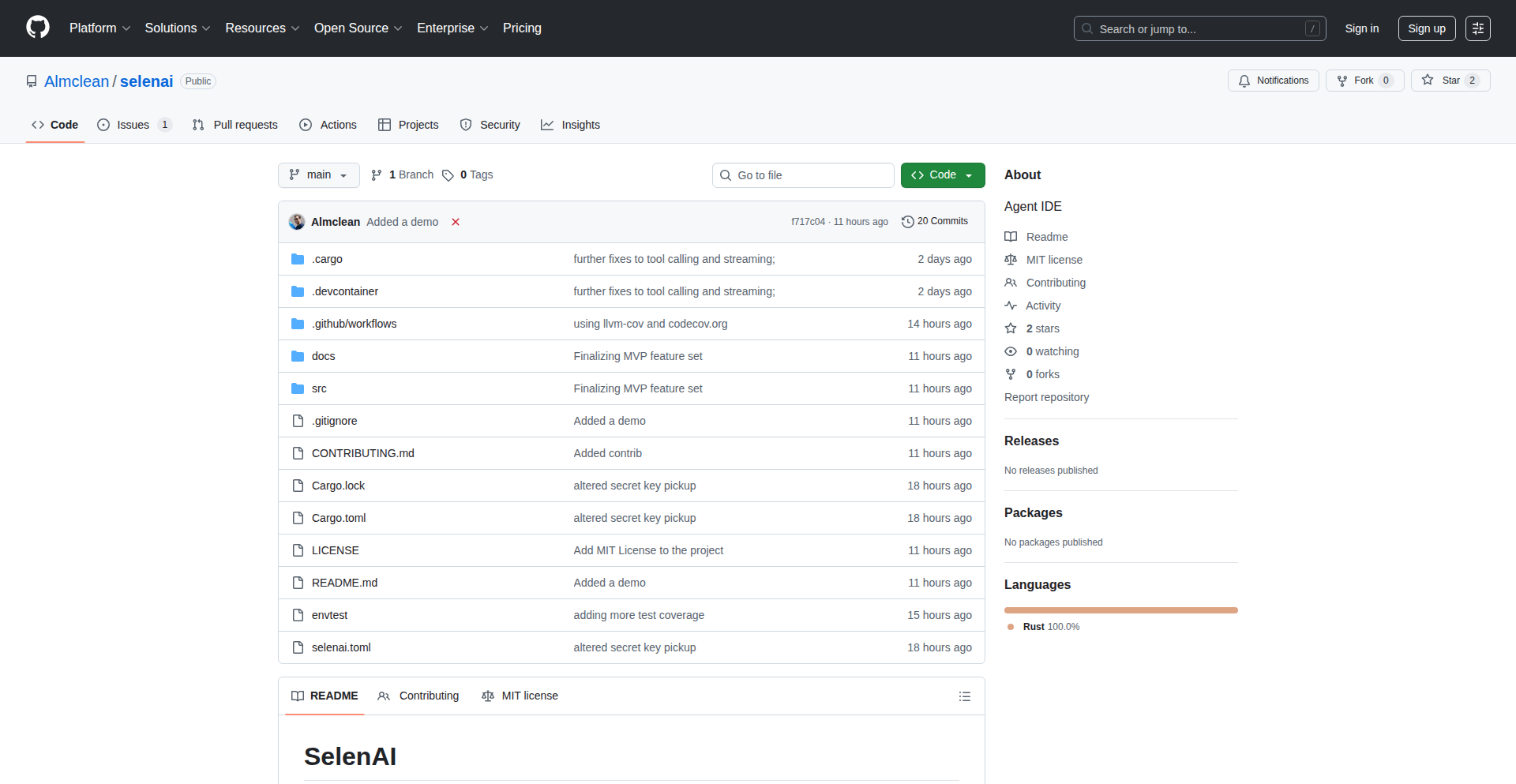Viewport: 1516px width, 784px height.
Task: Click the book icon next to Readme
Action: pos(1011,237)
